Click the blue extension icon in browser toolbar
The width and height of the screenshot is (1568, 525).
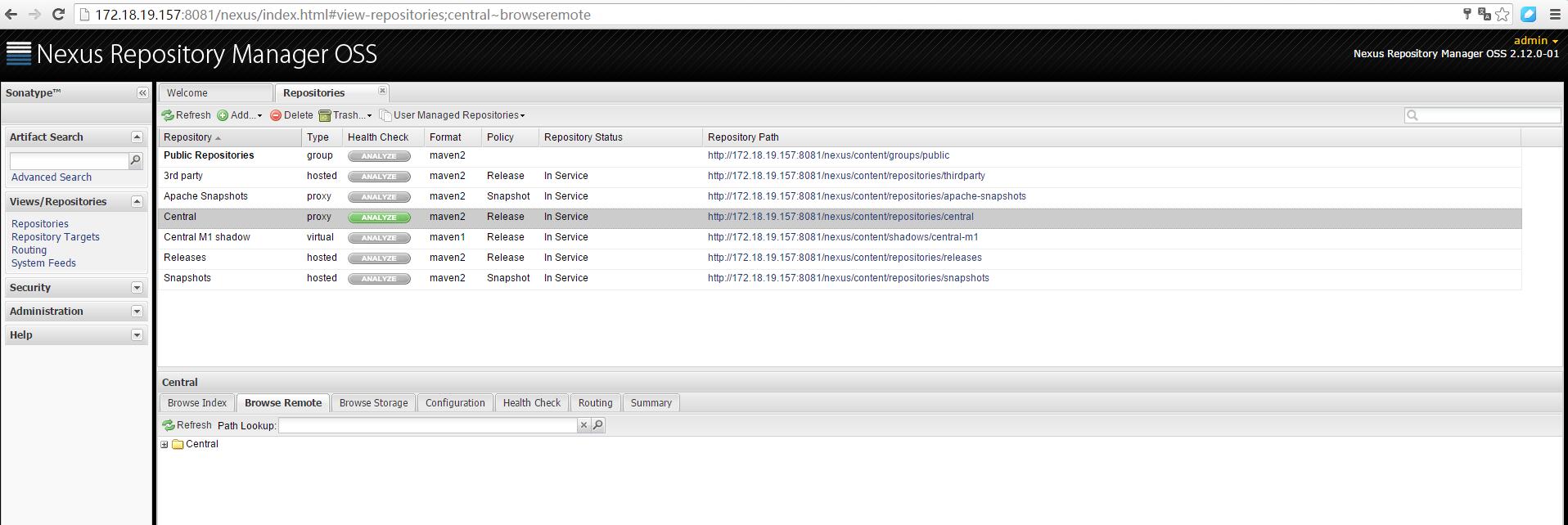click(1529, 14)
